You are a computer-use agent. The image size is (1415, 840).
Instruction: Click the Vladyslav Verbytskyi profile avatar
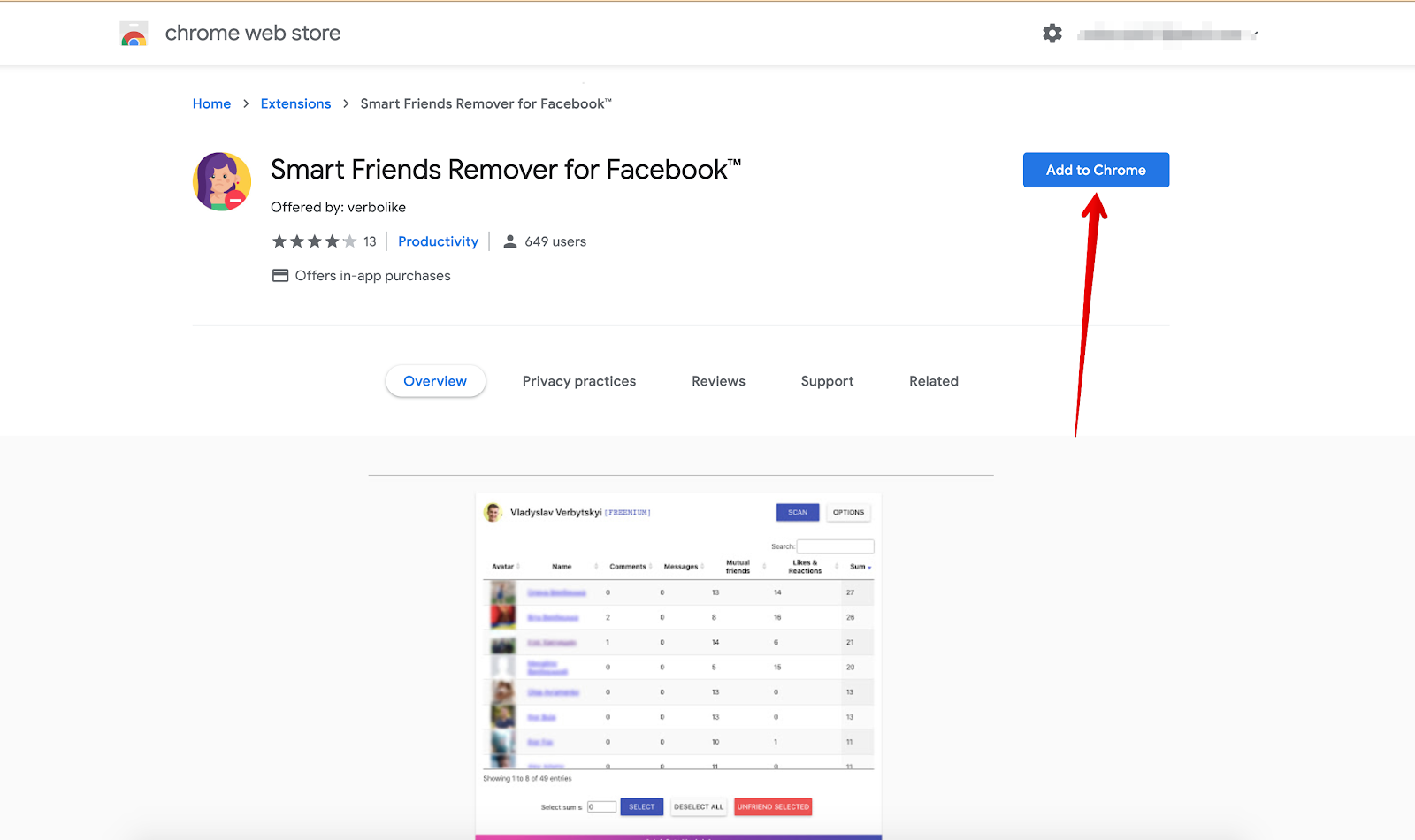pos(492,513)
